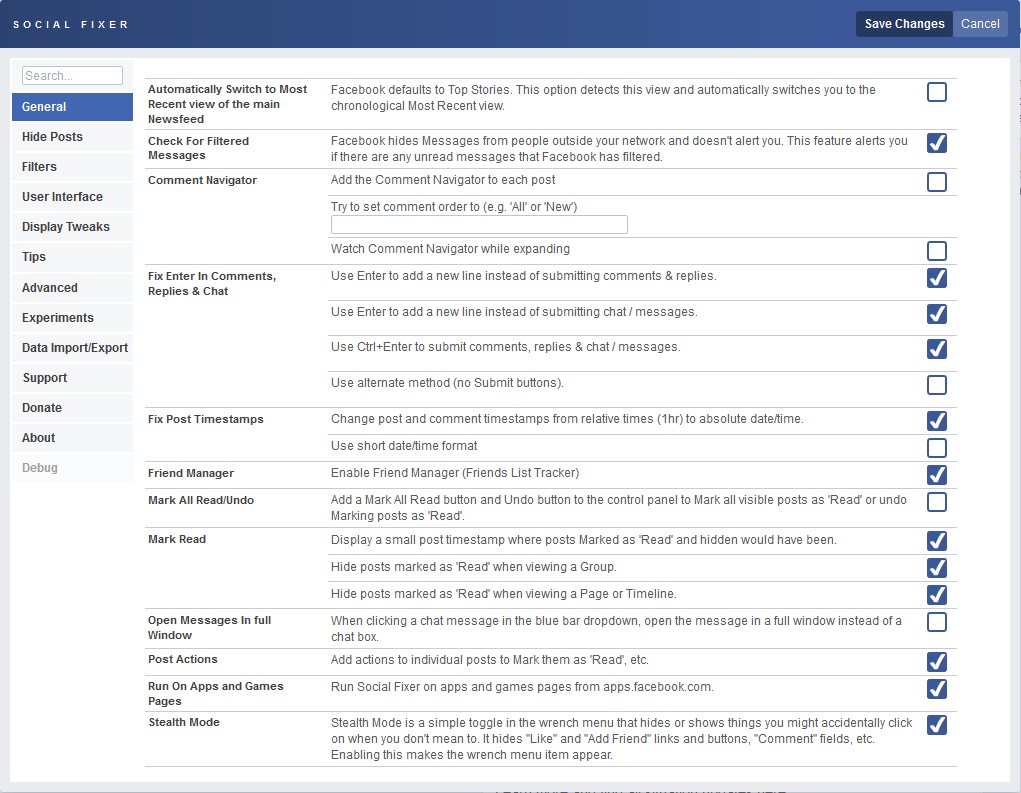Enable Use short date/time format
1021x793 pixels.
click(936, 448)
